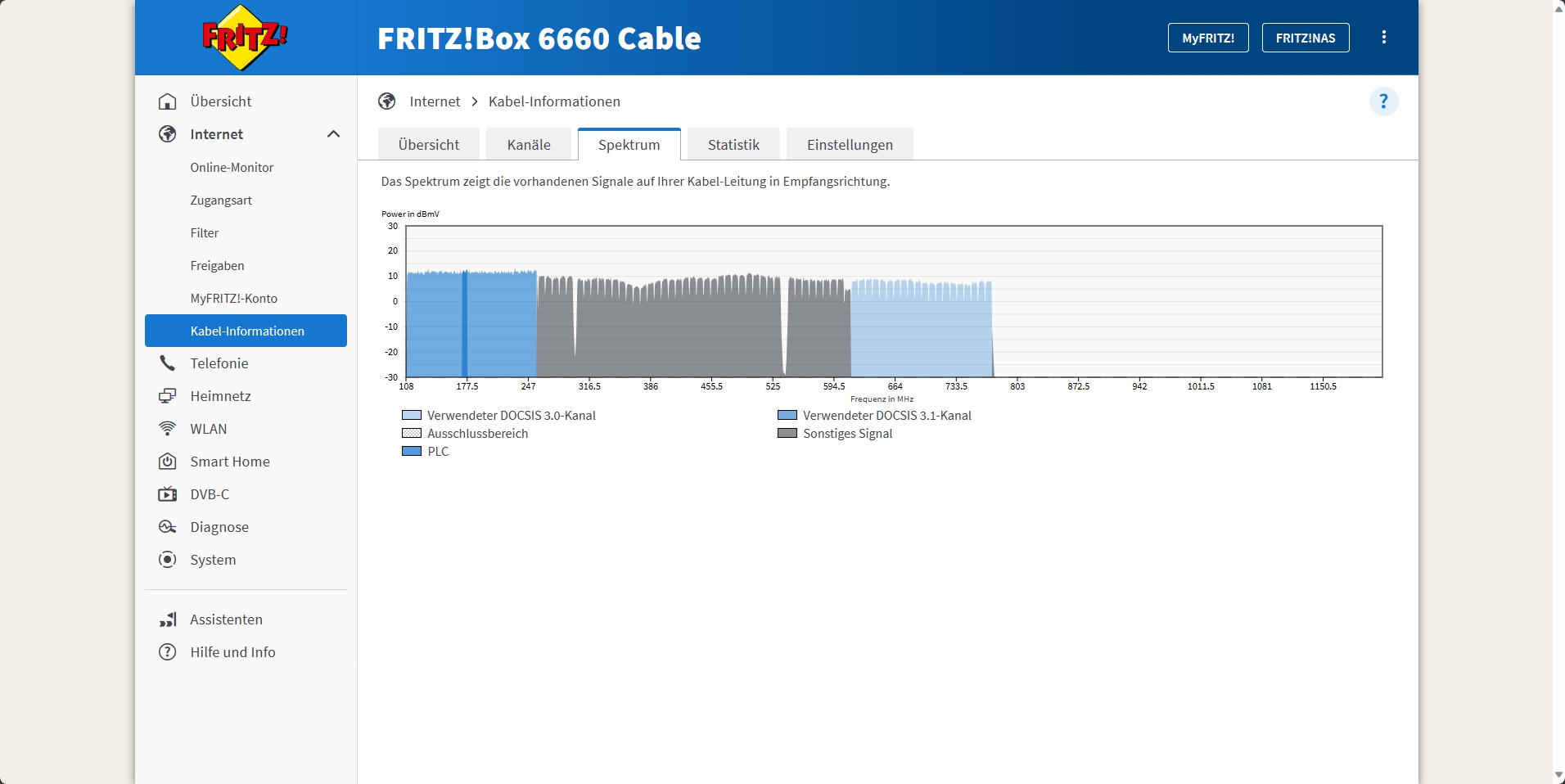This screenshot has height=784, width=1565.
Task: Select the Telefonie phone icon
Action: coord(167,363)
